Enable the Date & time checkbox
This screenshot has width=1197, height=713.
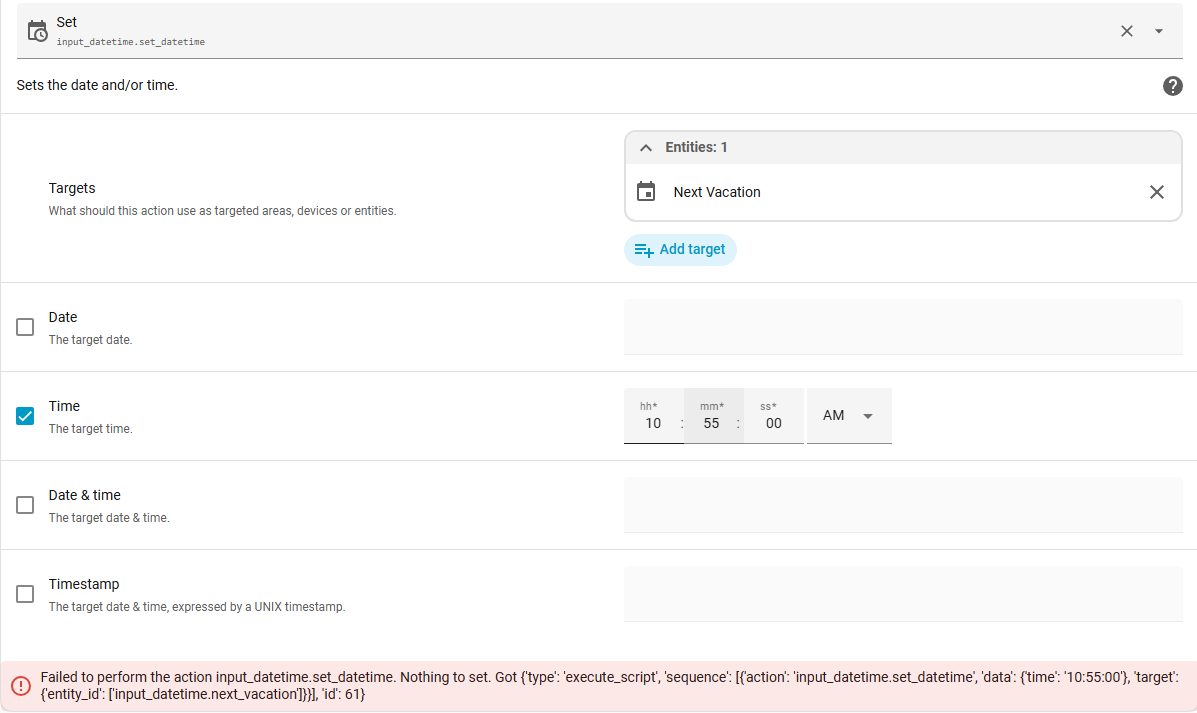click(x=25, y=505)
